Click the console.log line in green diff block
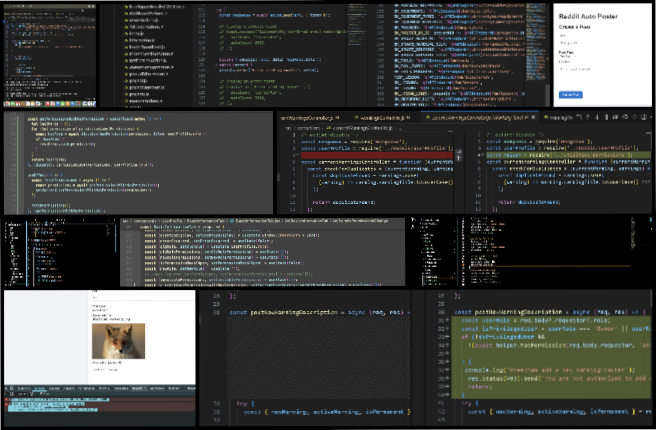Image resolution: width=656 pixels, height=430 pixels. tap(550, 370)
